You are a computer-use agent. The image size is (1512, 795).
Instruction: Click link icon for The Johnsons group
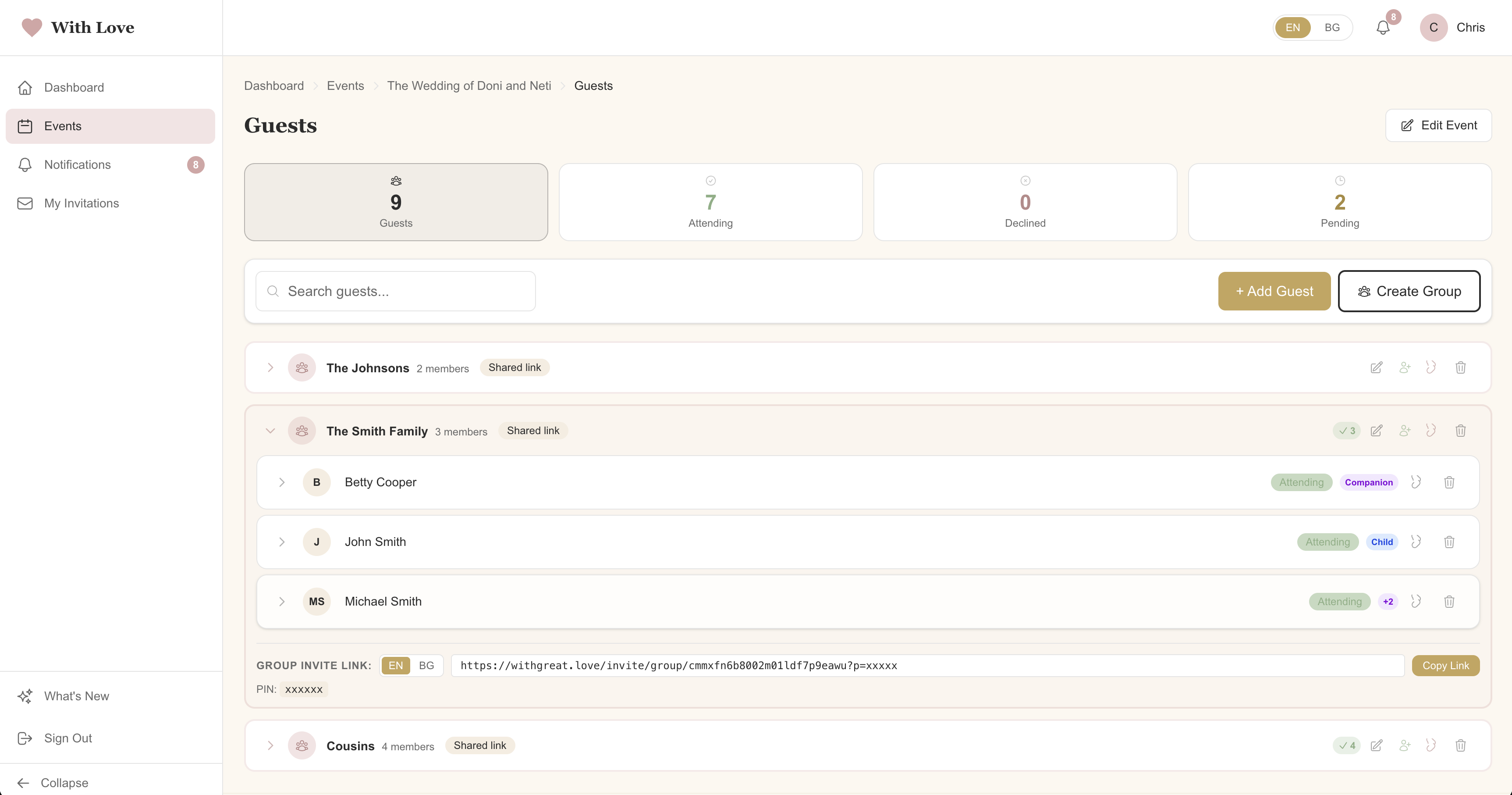coord(1431,367)
